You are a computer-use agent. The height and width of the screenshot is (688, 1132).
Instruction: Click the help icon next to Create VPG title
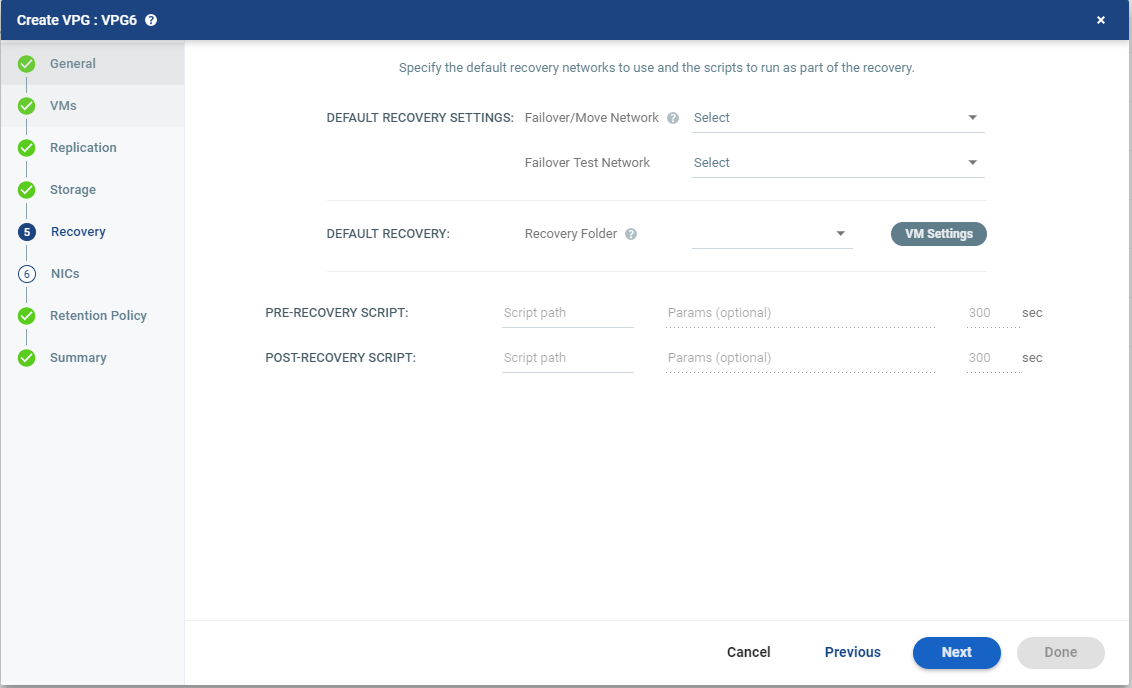[x=151, y=20]
